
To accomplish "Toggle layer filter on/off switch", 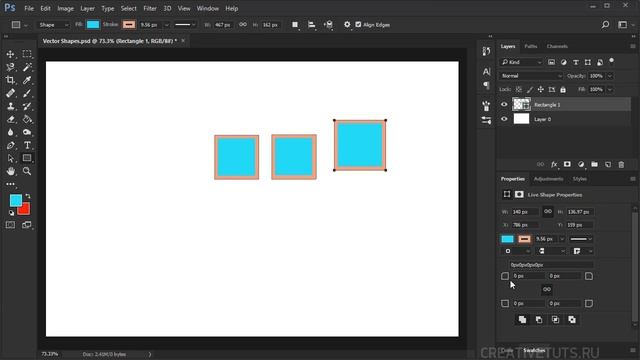I will coord(611,61).
